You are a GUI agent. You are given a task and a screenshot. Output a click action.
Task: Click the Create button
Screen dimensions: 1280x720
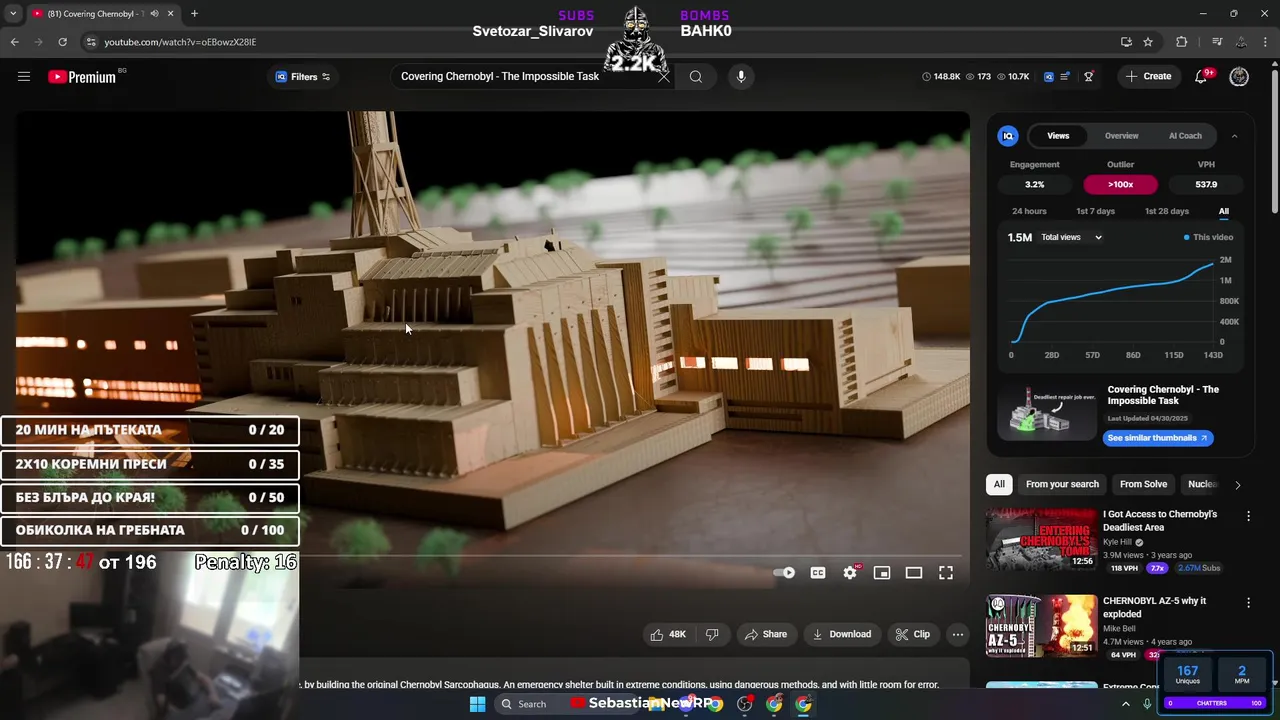(1148, 77)
